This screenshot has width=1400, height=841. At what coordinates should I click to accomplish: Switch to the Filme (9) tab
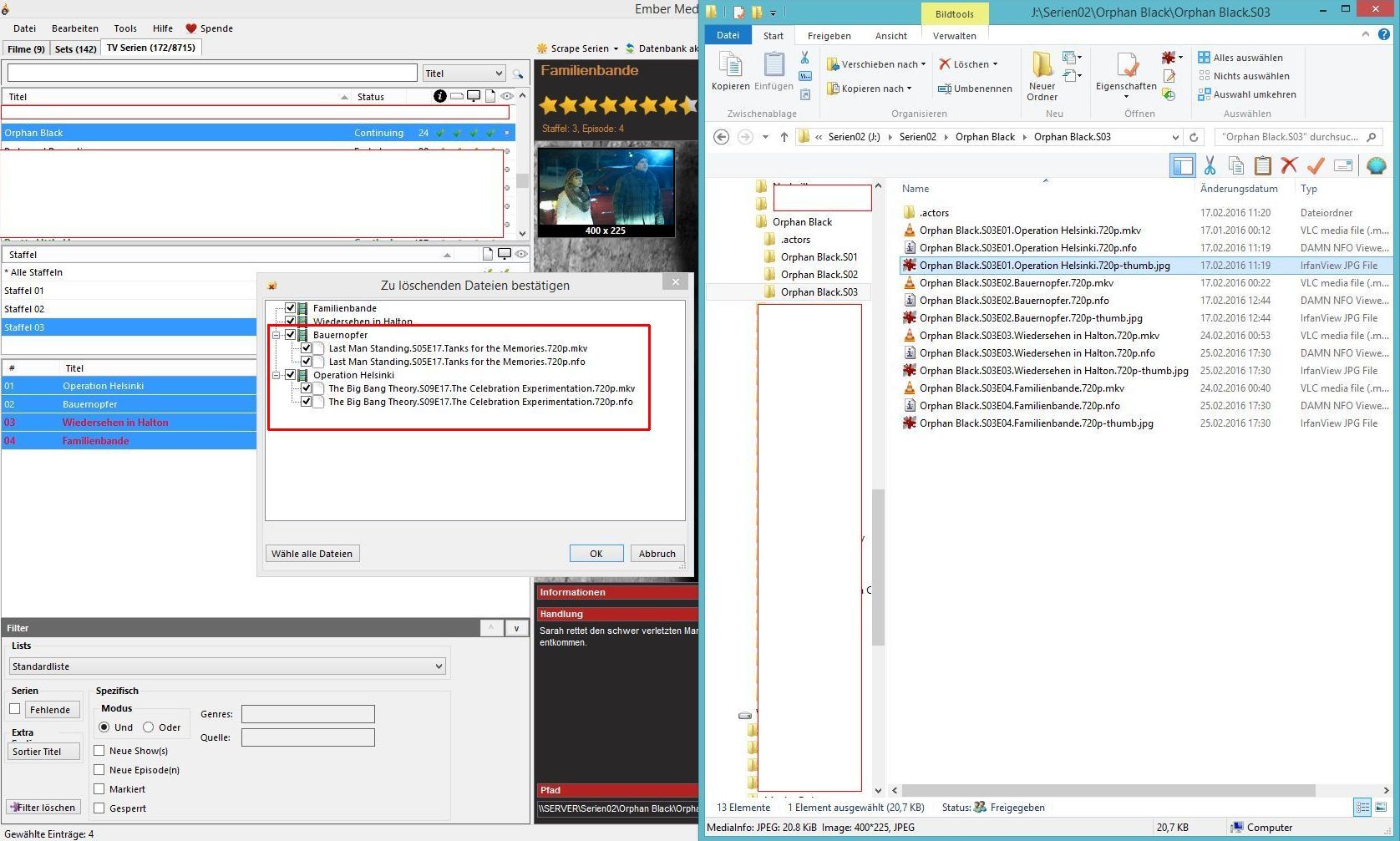point(26,48)
